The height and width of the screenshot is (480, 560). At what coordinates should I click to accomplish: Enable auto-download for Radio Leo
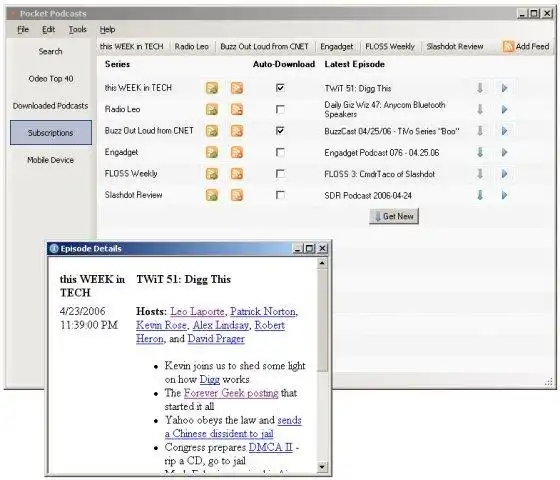click(x=280, y=109)
